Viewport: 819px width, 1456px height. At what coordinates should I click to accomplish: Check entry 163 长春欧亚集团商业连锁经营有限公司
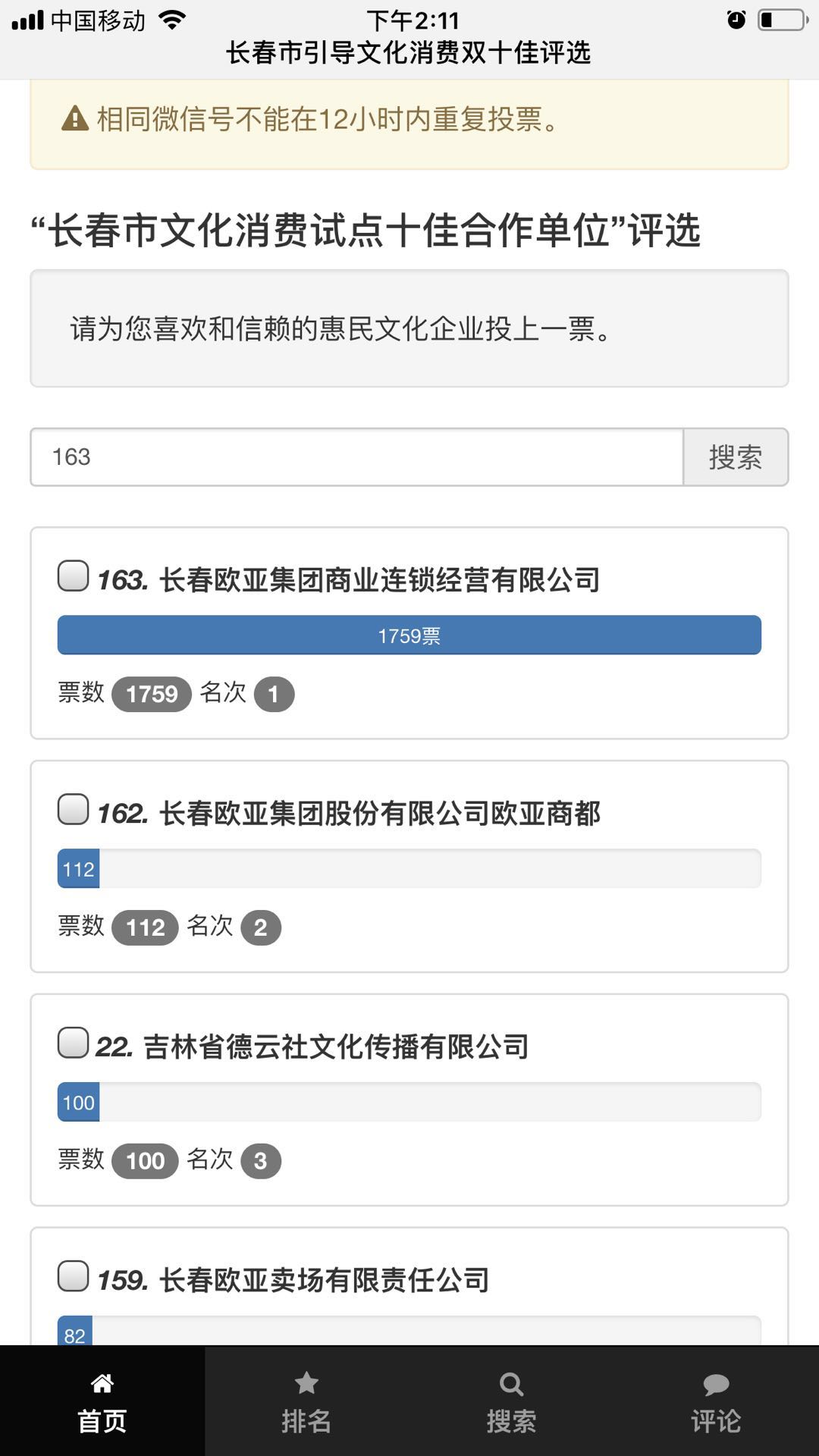coord(74,576)
